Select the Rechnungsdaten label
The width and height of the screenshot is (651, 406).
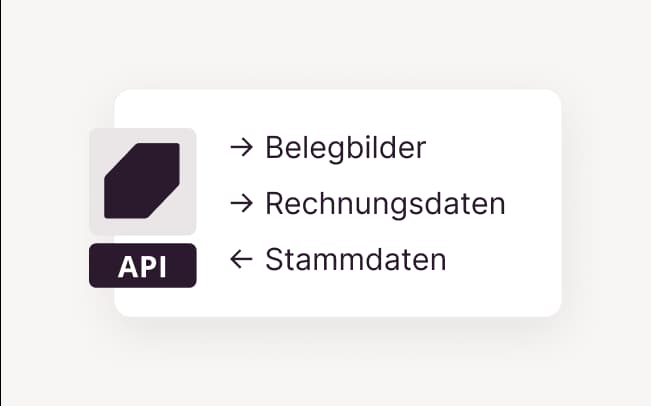(x=385, y=204)
